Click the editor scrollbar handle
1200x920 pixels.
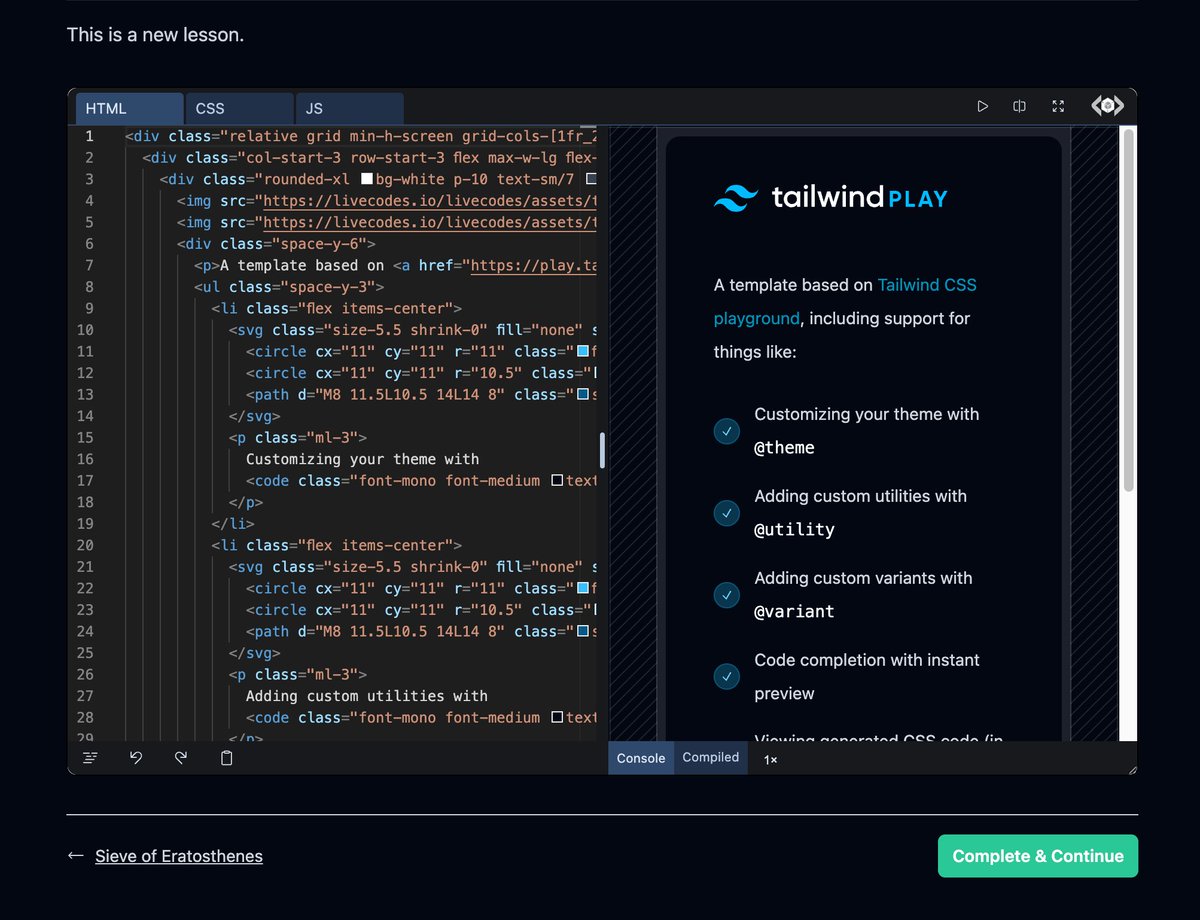point(601,451)
